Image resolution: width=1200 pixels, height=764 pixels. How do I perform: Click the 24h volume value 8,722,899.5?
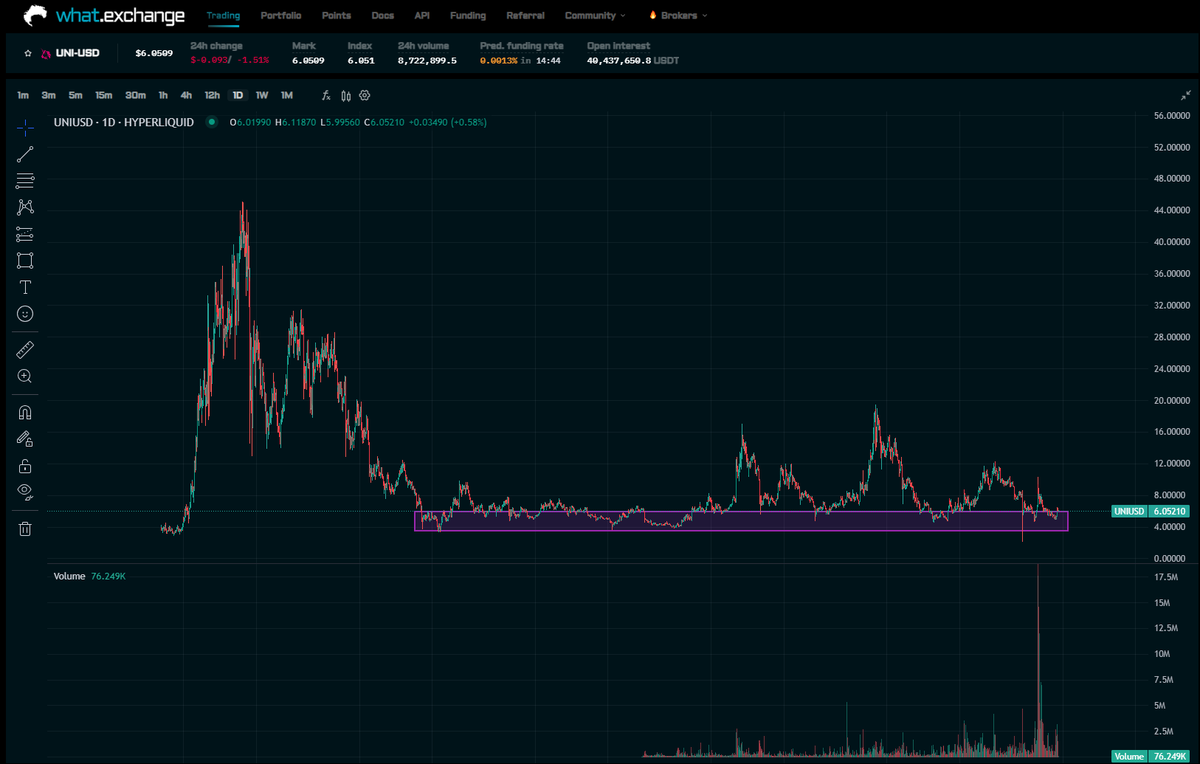point(427,60)
